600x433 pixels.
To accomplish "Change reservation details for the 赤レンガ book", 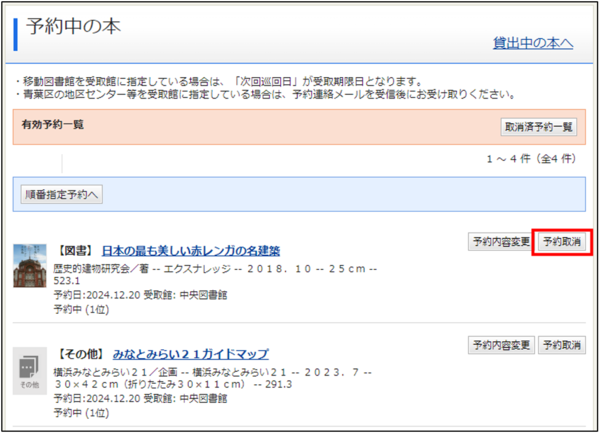I will tap(500, 242).
